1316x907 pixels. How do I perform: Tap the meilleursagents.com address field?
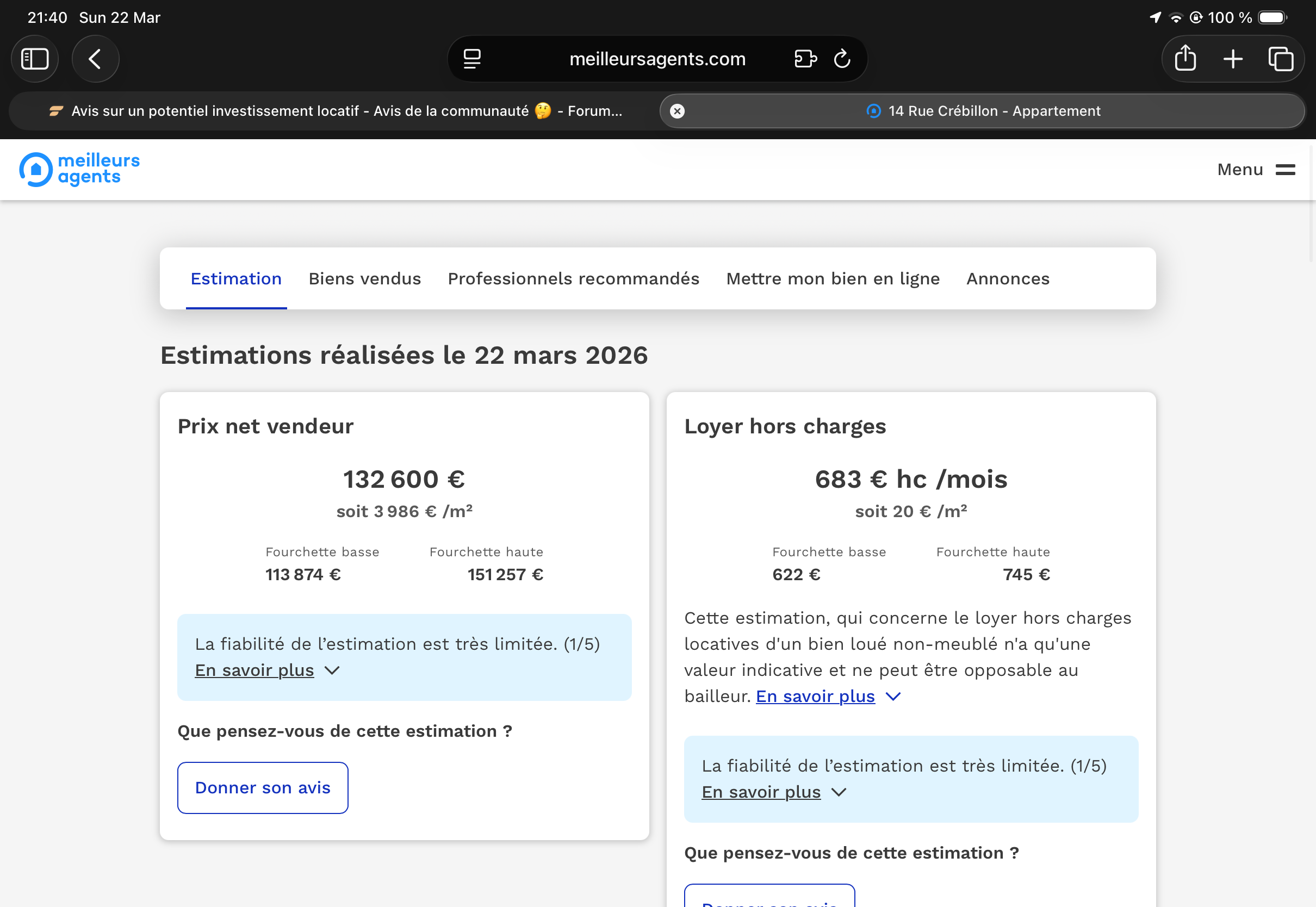tap(657, 59)
